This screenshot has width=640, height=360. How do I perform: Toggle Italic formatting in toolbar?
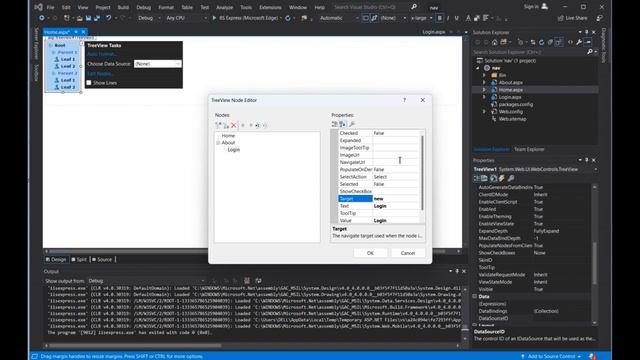(x=448, y=18)
